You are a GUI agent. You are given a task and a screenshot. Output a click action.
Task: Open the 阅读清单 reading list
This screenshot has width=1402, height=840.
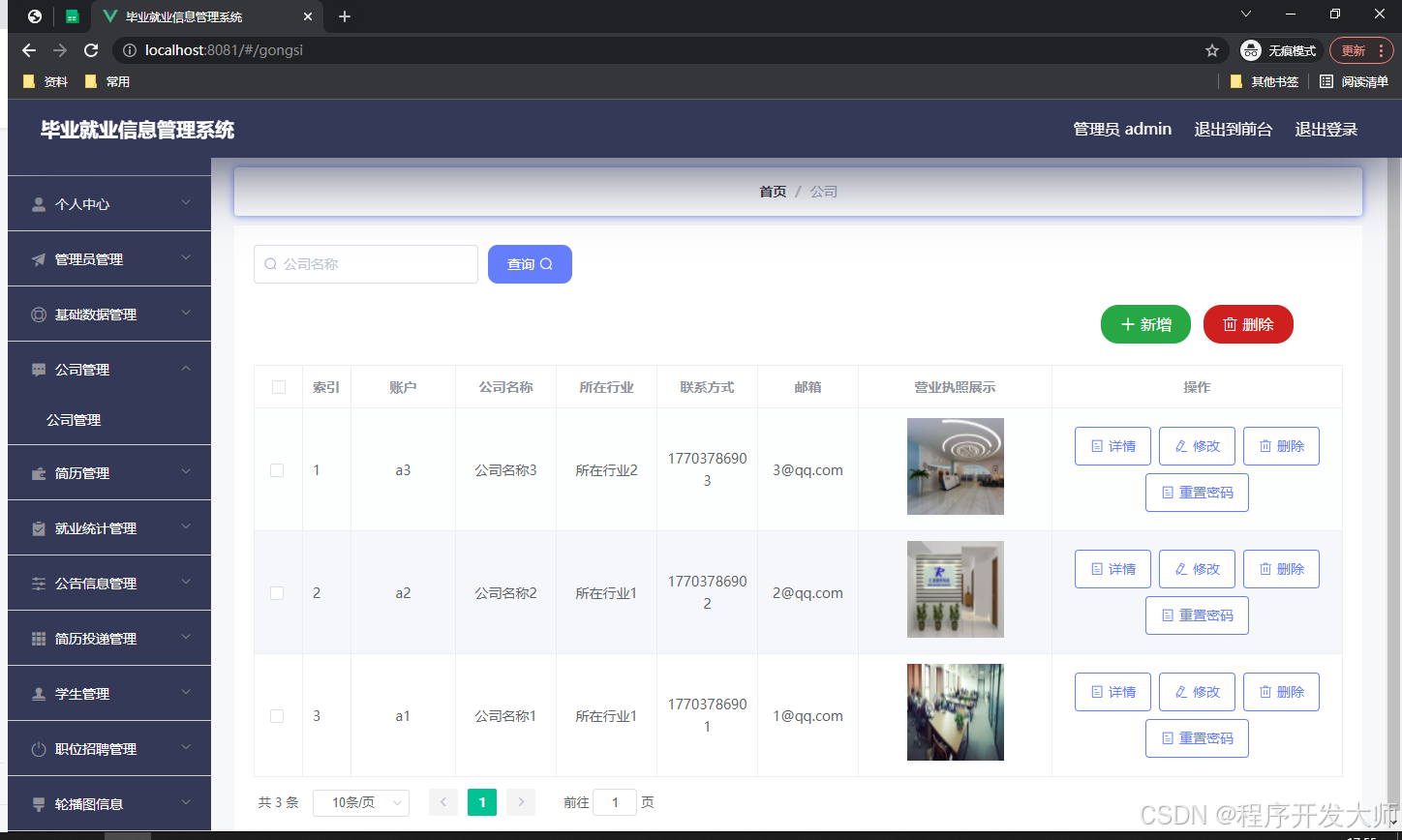[x=1355, y=82]
